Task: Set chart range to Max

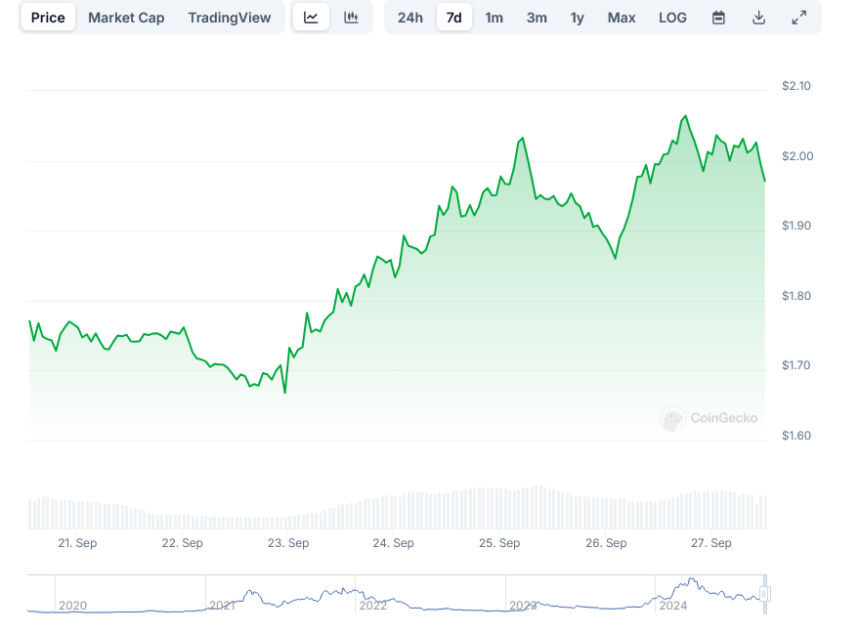Action: click(x=621, y=17)
